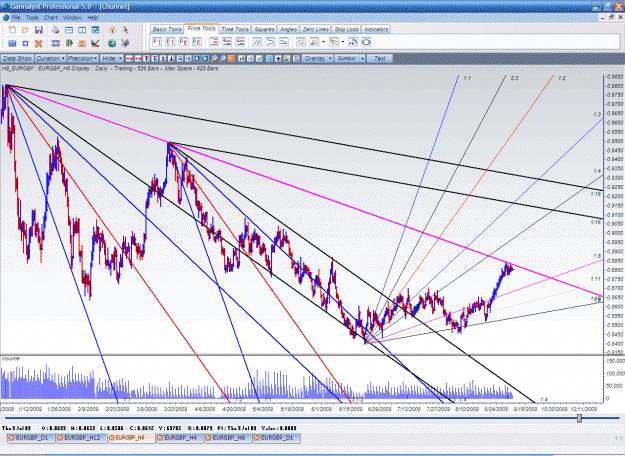The height and width of the screenshot is (456, 625).
Task: Click the small blue square outline icon
Action: point(25,43)
